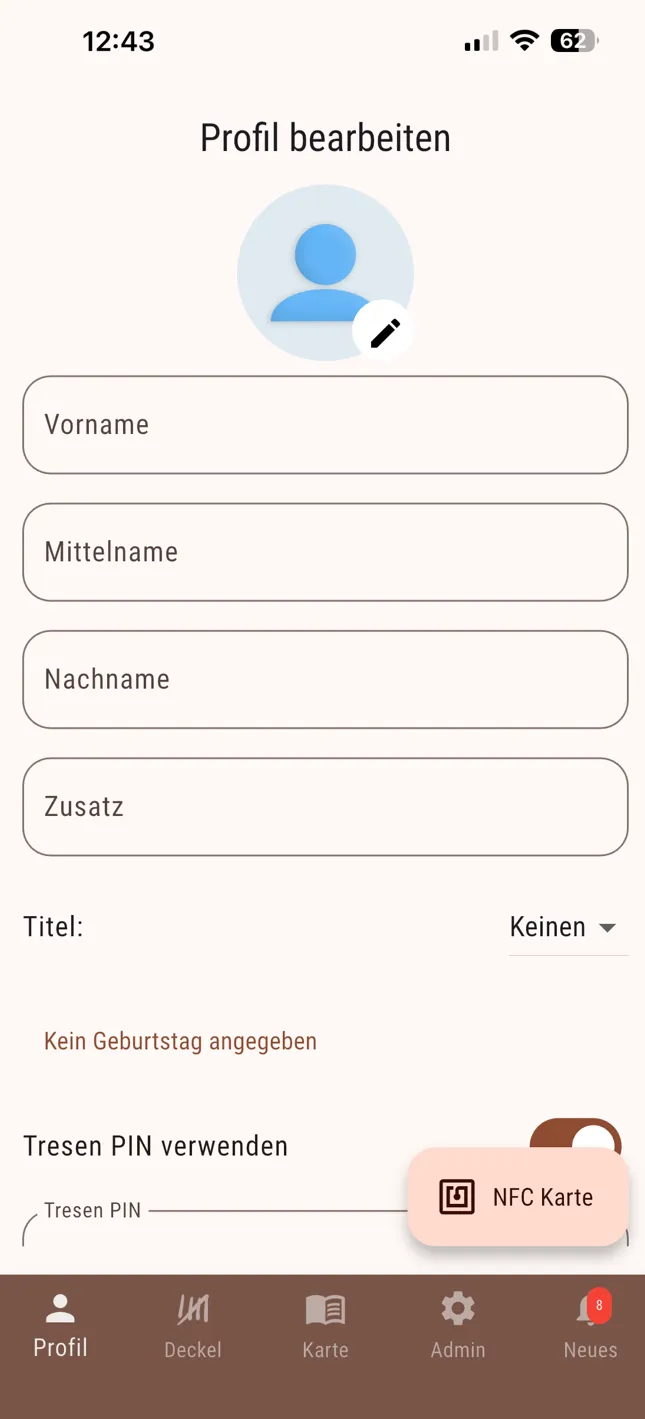Image resolution: width=645 pixels, height=1419 pixels.
Task: Click the NFC symbol inside the NFC Karte button
Action: [456, 1196]
